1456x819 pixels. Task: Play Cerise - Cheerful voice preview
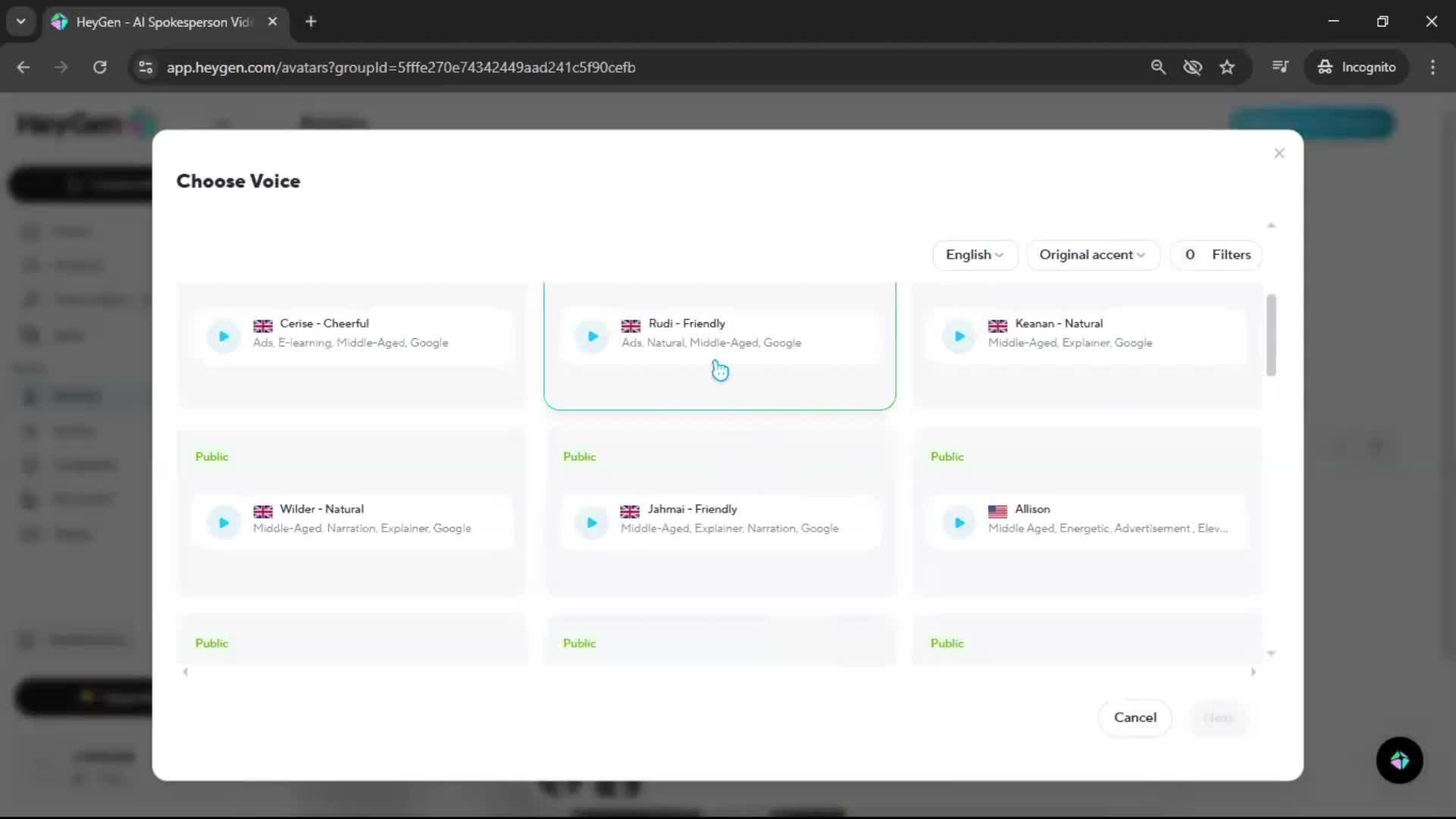[224, 336]
